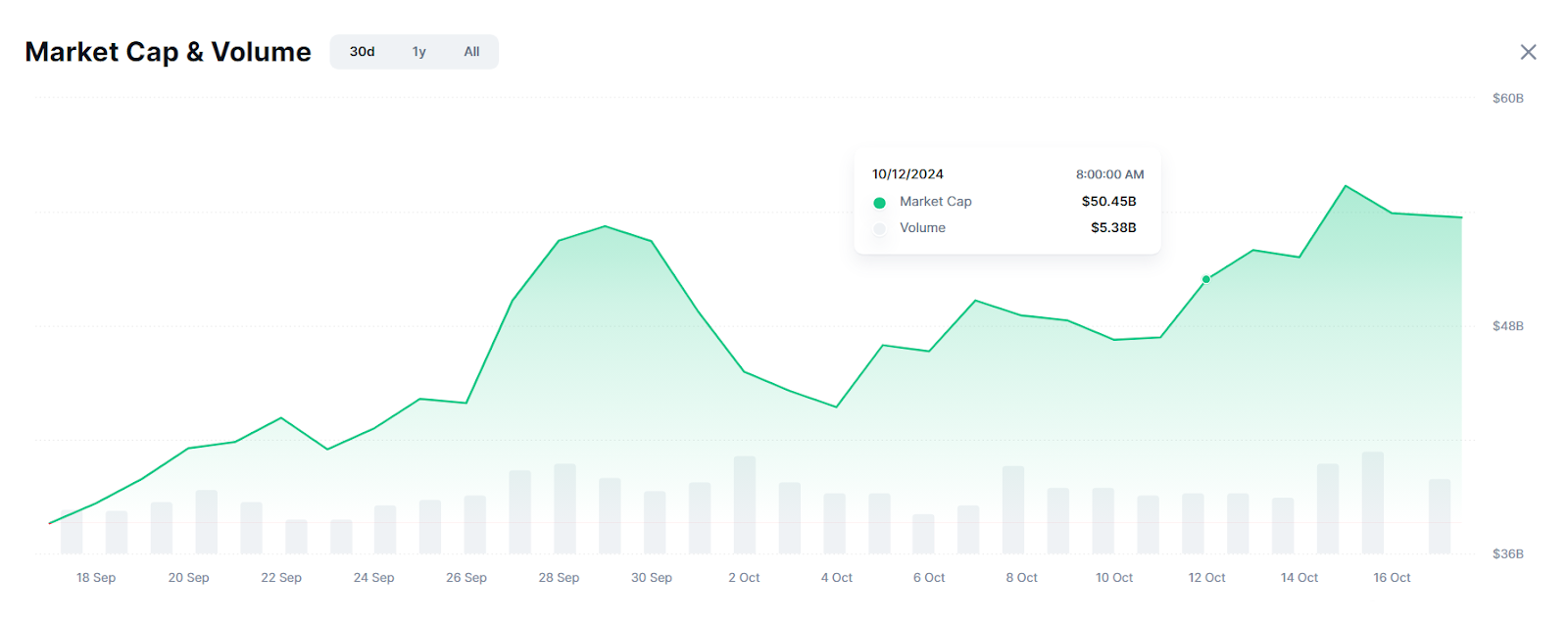Screen dimensions: 1568x623
Task: Click the volume bar above 8 Oct
Action: [1013, 510]
